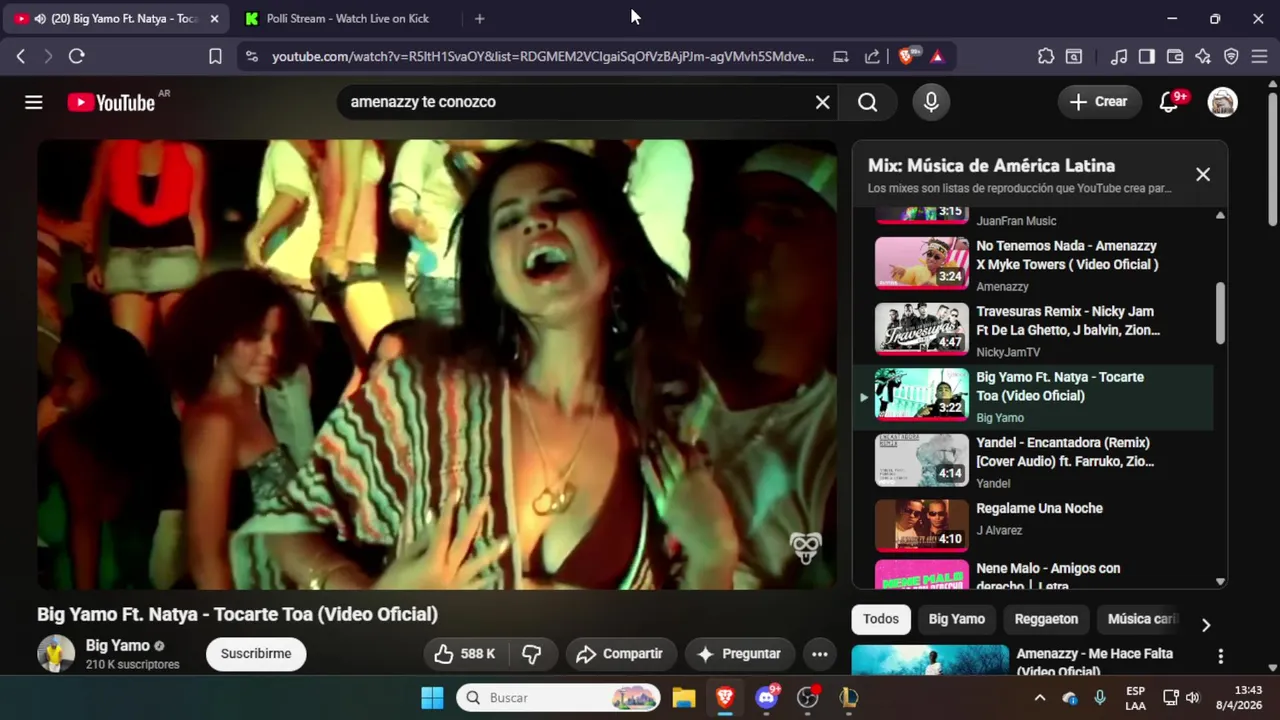Play Yandel Encantadora Remix in the mix
This screenshot has height=720, width=1280.
[1034, 461]
